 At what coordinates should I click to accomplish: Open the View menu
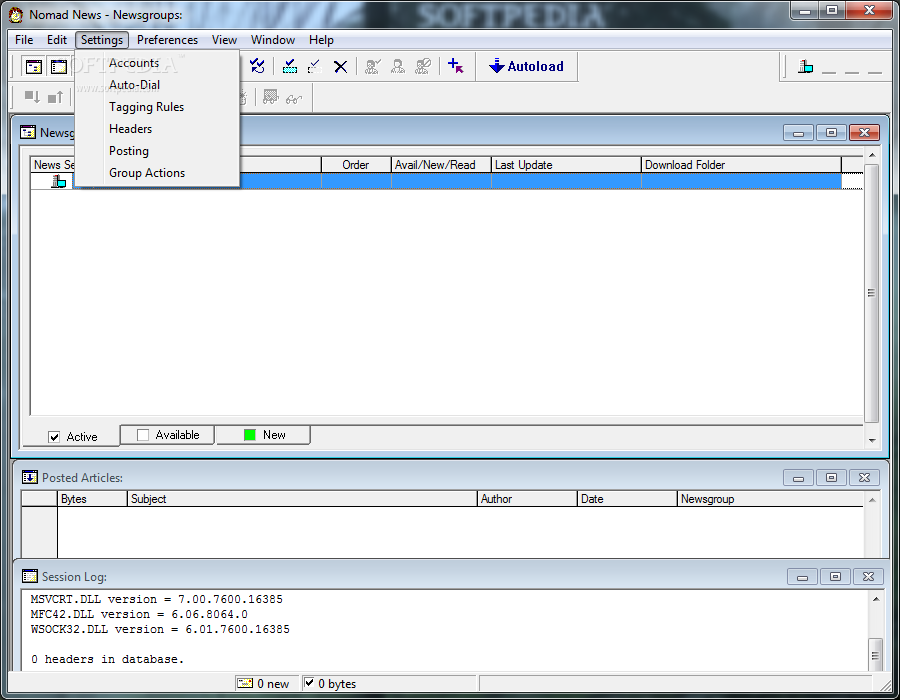[224, 40]
